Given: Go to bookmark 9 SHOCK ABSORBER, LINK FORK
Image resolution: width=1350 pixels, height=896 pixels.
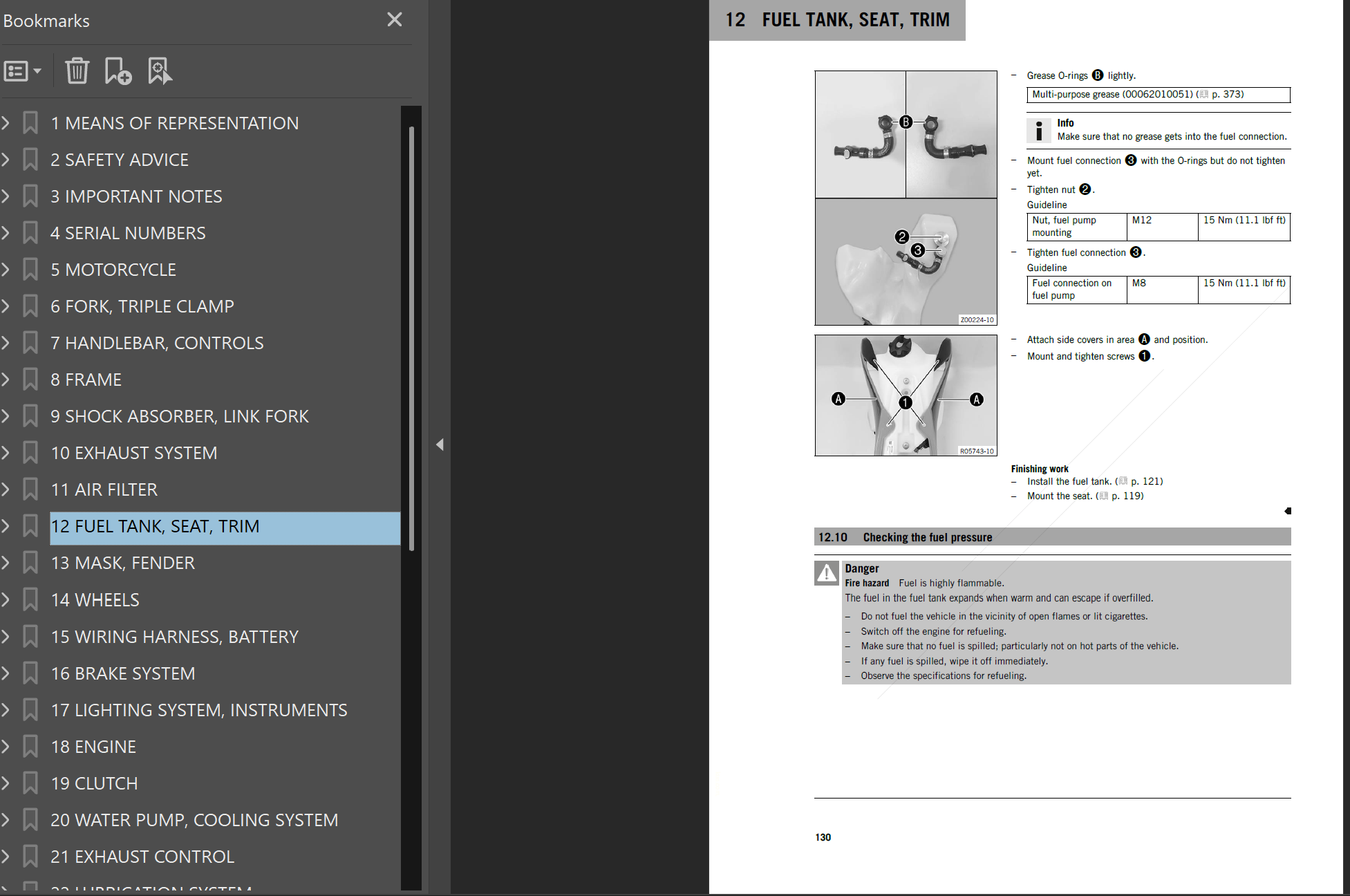Looking at the screenshot, I should [x=180, y=416].
